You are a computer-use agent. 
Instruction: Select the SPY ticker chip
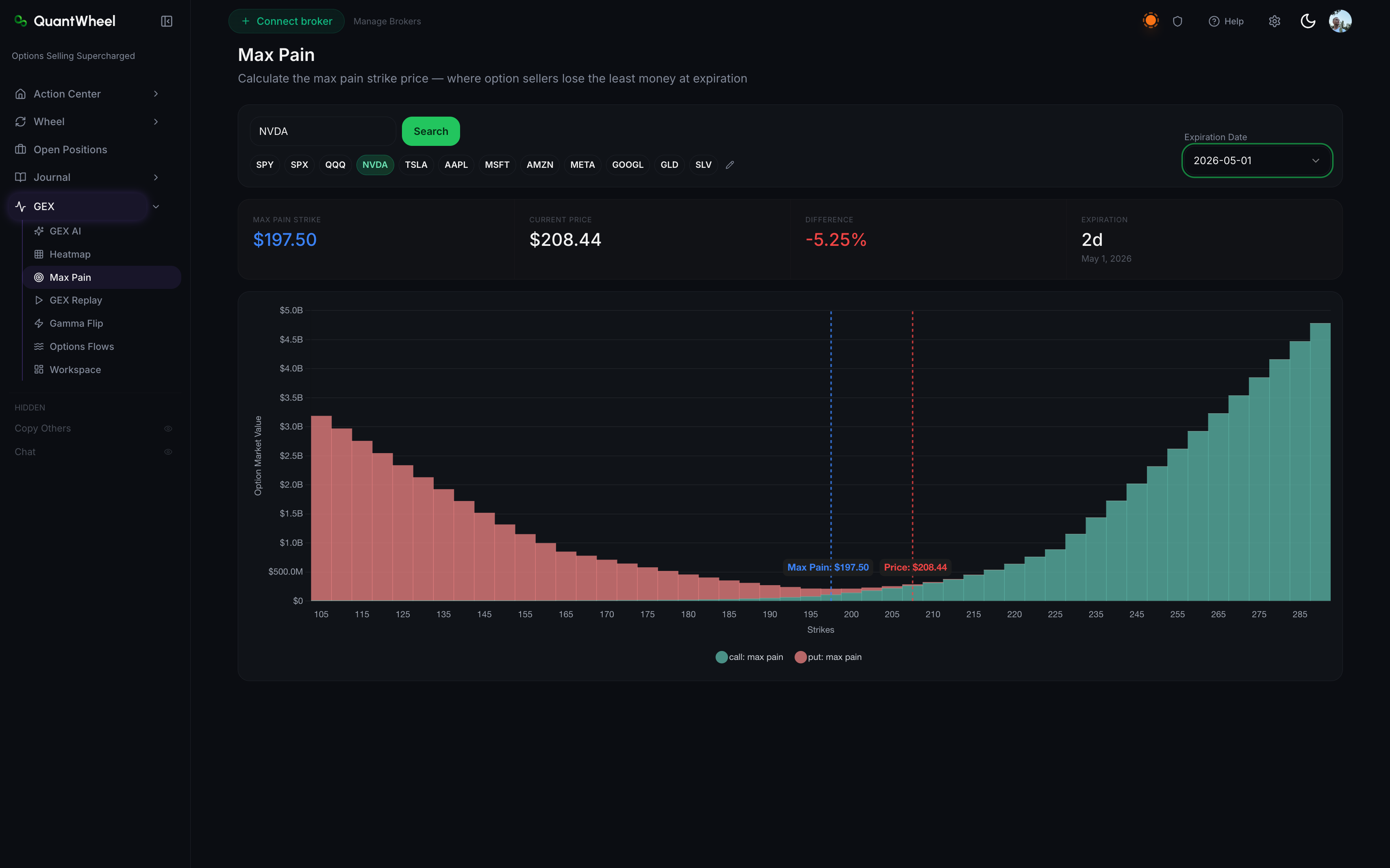[x=265, y=165]
